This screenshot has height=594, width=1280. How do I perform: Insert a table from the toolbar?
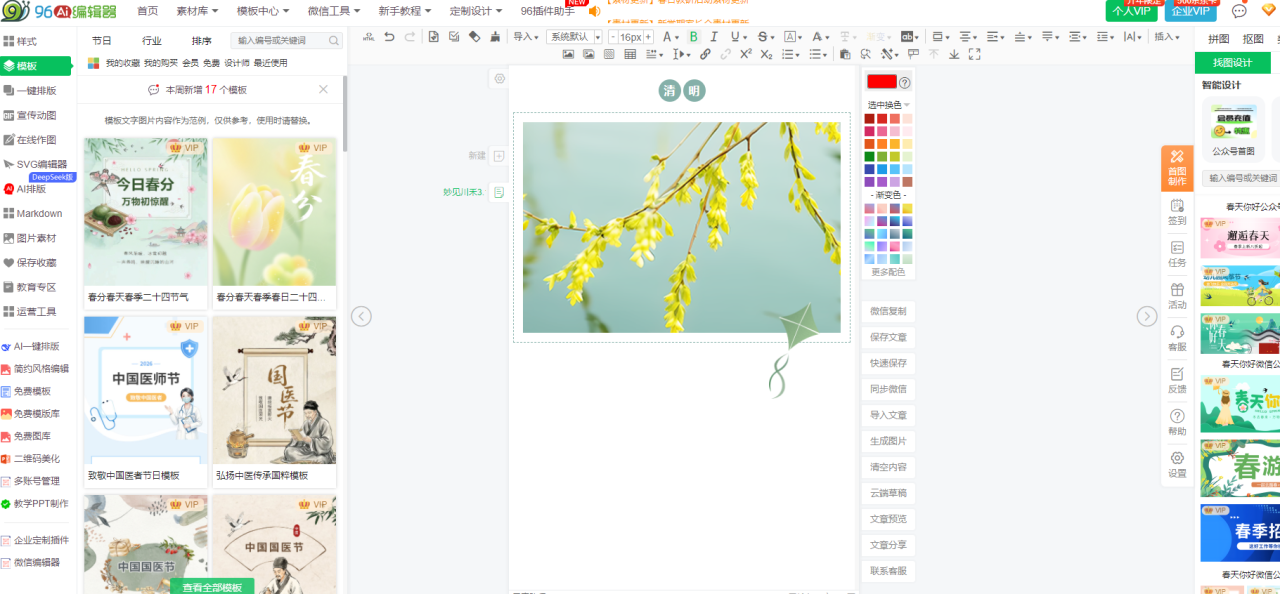pyautogui.click(x=630, y=54)
